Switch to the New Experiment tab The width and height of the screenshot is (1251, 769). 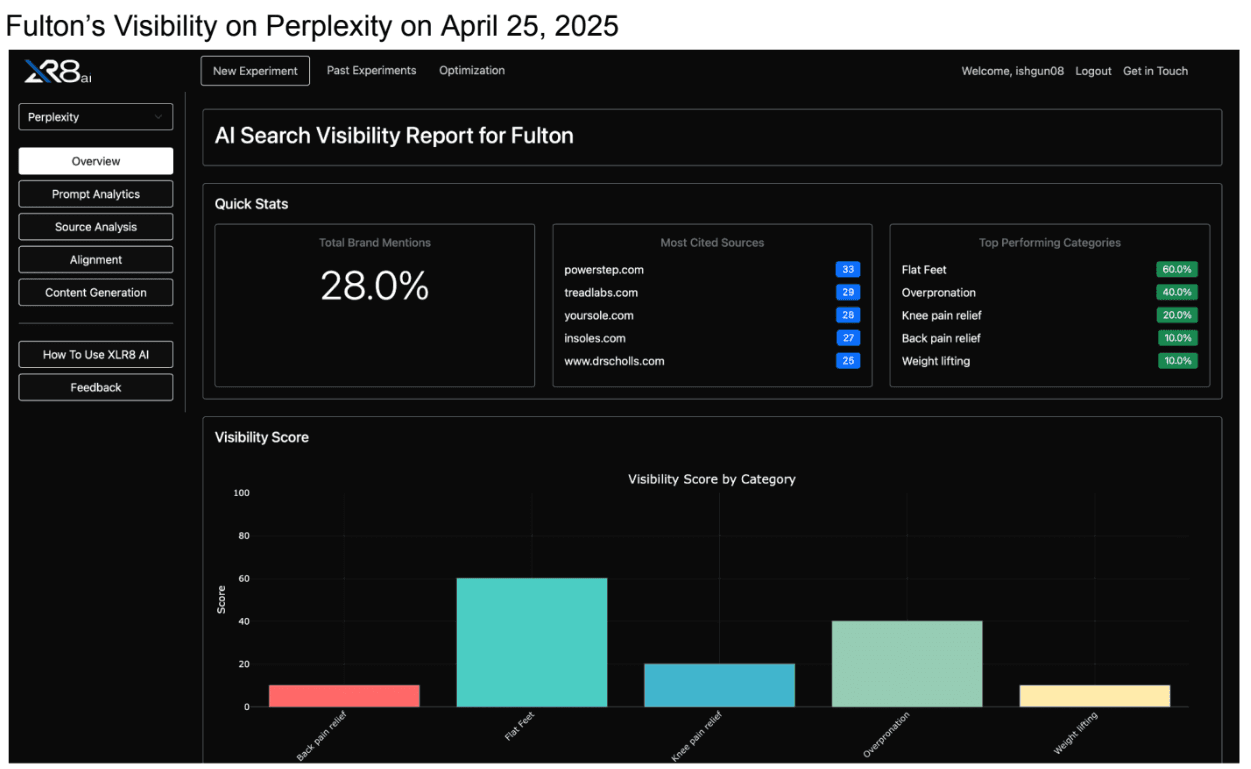pyautogui.click(x=255, y=71)
